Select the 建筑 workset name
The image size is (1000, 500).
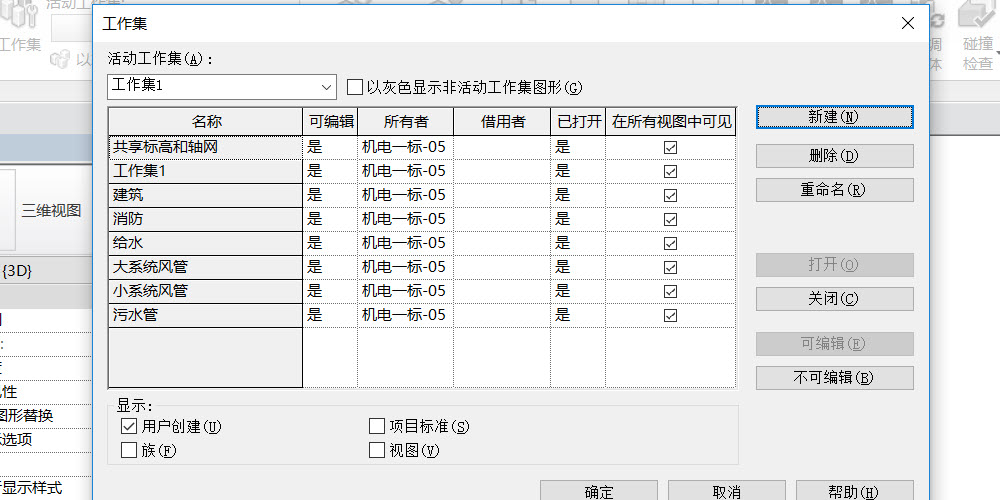click(205, 195)
